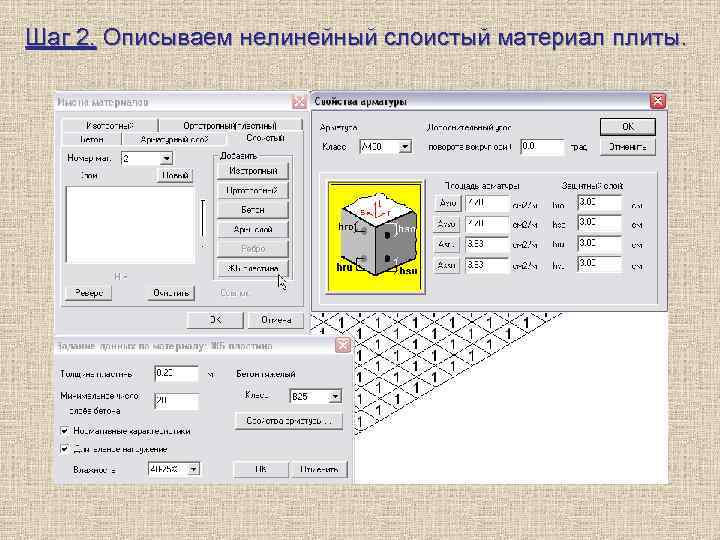The width and height of the screenshot is (720, 540).
Task: Click the Asro reinforcement area button
Action: click(x=447, y=203)
